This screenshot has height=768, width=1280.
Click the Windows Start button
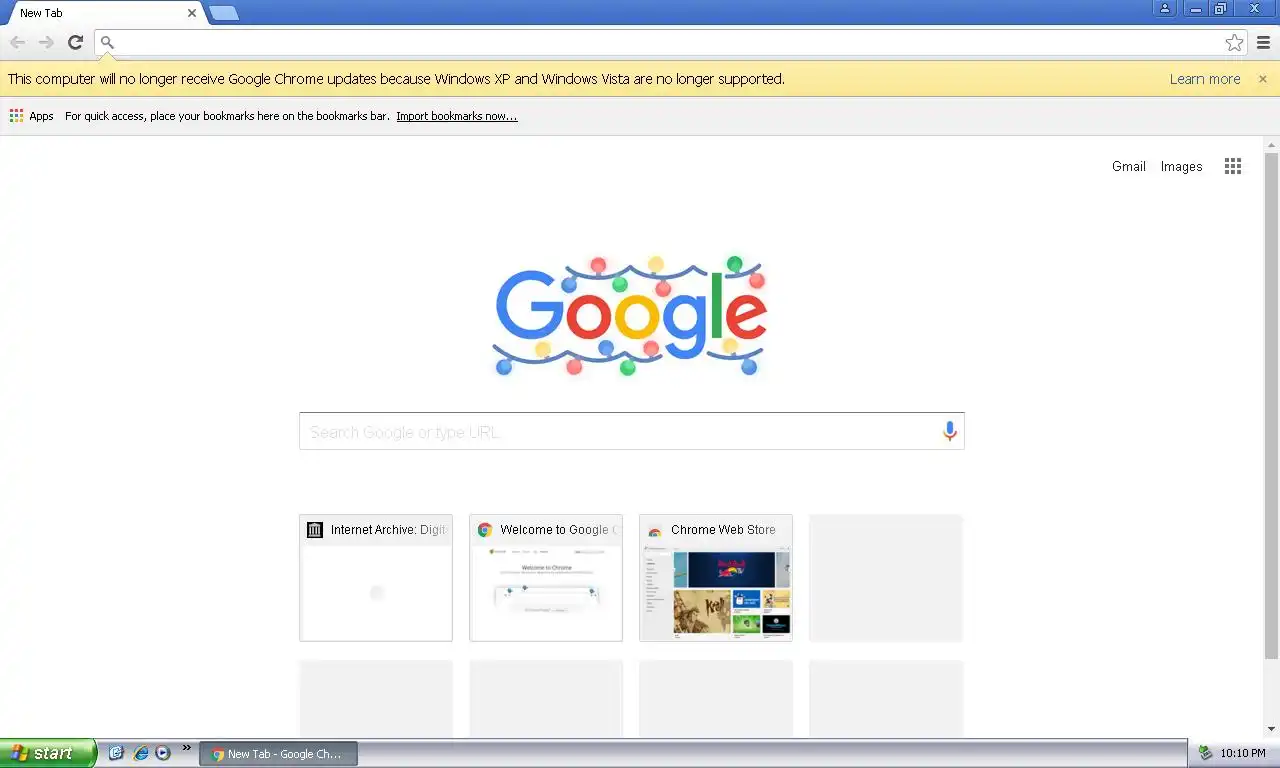point(48,753)
